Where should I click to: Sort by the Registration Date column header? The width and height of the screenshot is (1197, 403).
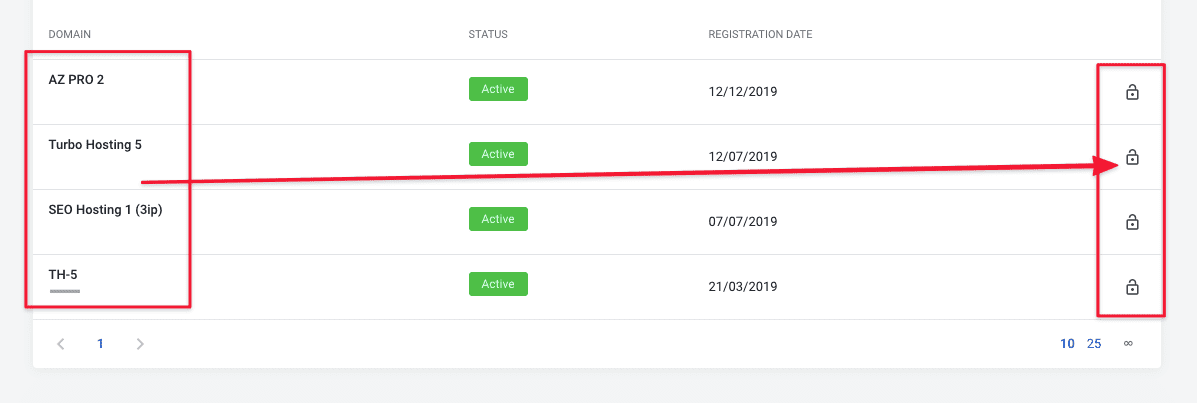coord(760,35)
